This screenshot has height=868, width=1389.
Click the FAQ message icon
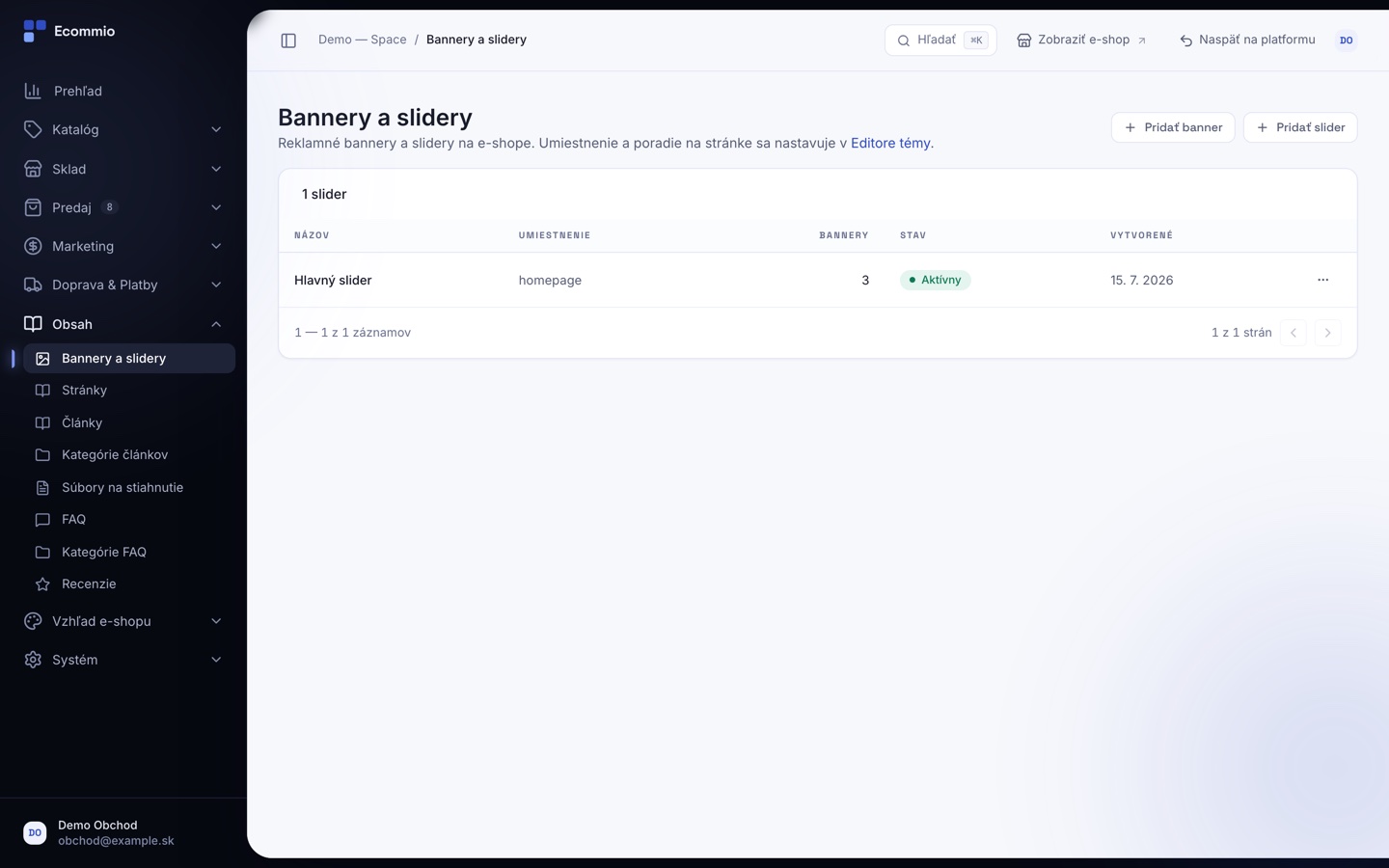point(42,519)
